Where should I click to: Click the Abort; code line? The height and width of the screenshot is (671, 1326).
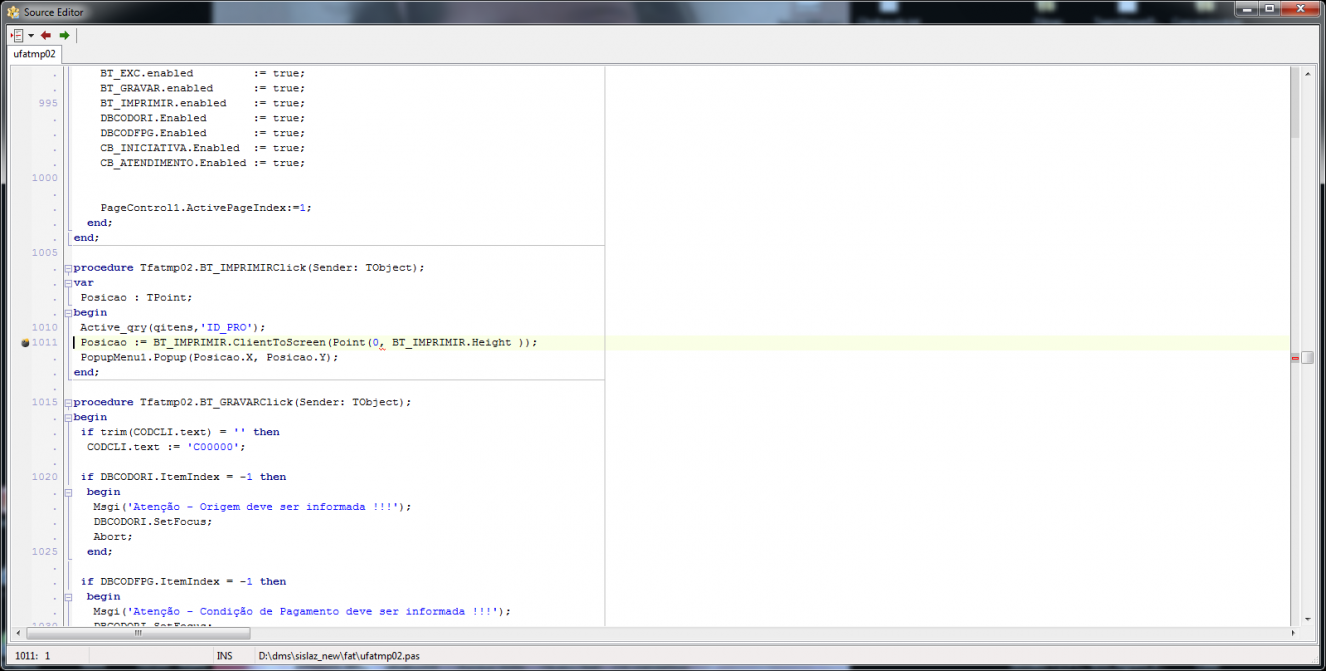pyautogui.click(x=113, y=536)
